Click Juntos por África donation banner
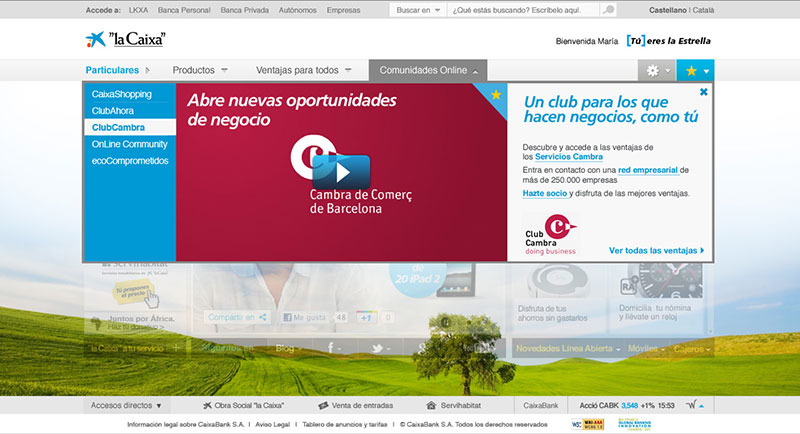Screen dimensions: 800x434 pyautogui.click(x=134, y=322)
